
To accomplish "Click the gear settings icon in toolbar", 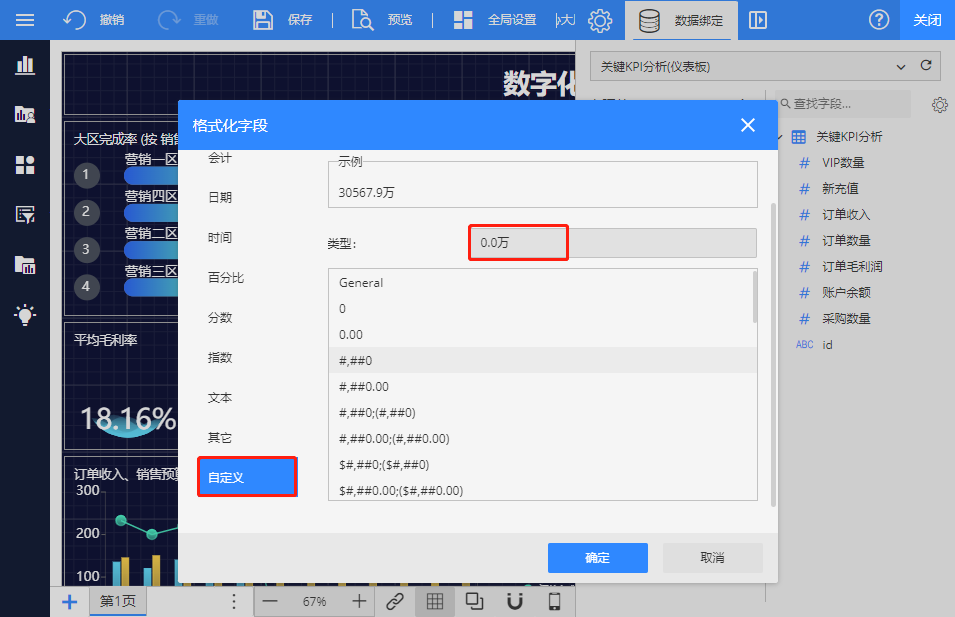I will point(600,20).
